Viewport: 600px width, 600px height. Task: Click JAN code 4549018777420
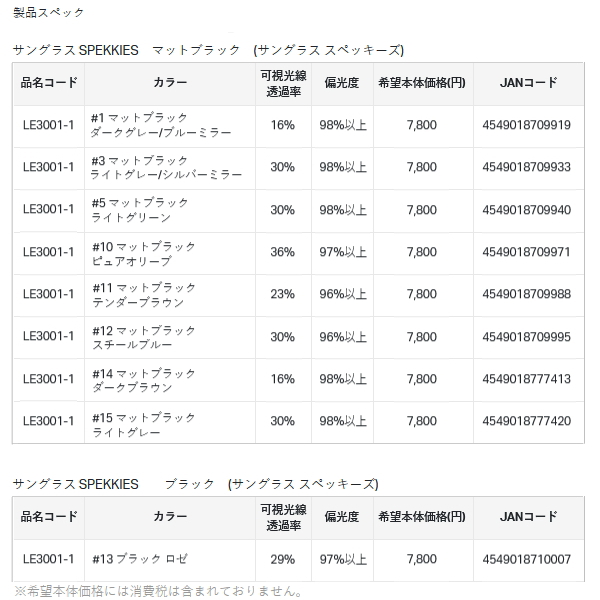tap(526, 421)
